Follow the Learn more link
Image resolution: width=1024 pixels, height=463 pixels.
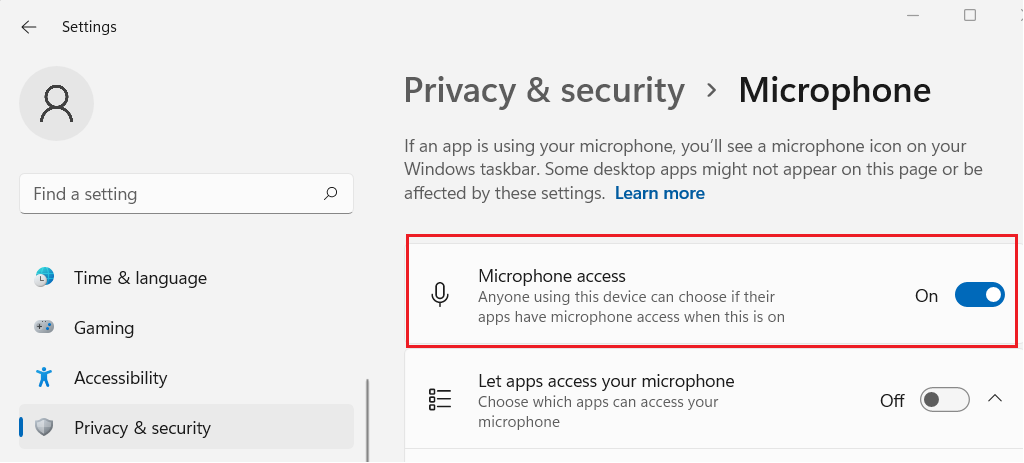(660, 193)
